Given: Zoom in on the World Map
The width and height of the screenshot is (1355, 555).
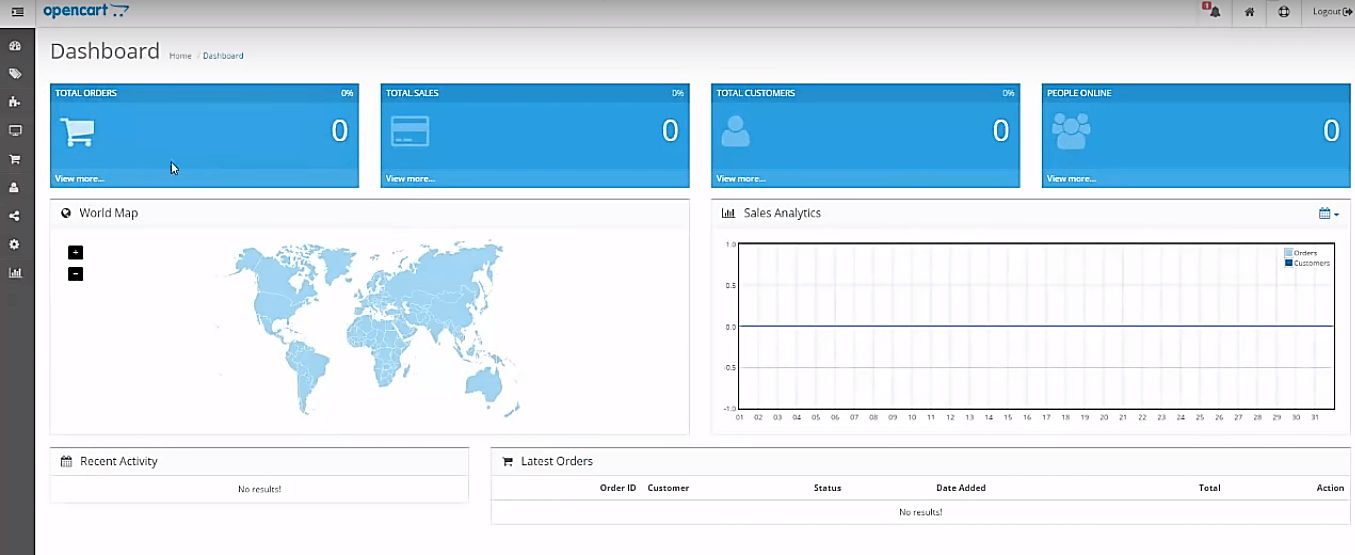Looking at the screenshot, I should 75,252.
